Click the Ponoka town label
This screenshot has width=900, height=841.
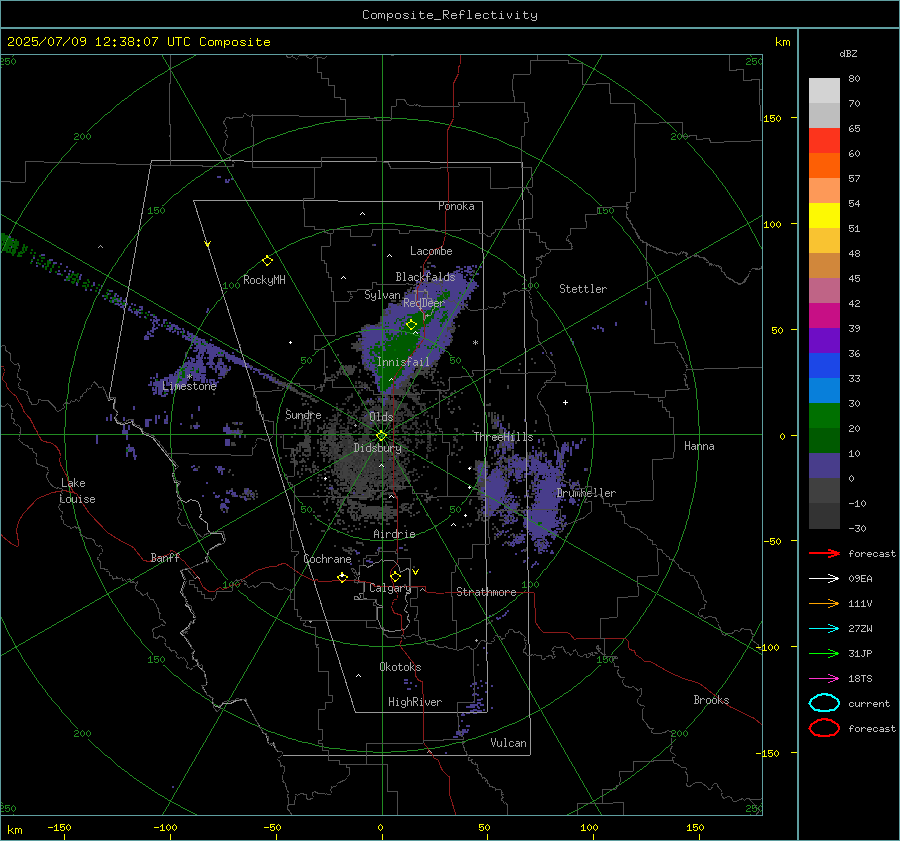pyautogui.click(x=456, y=206)
